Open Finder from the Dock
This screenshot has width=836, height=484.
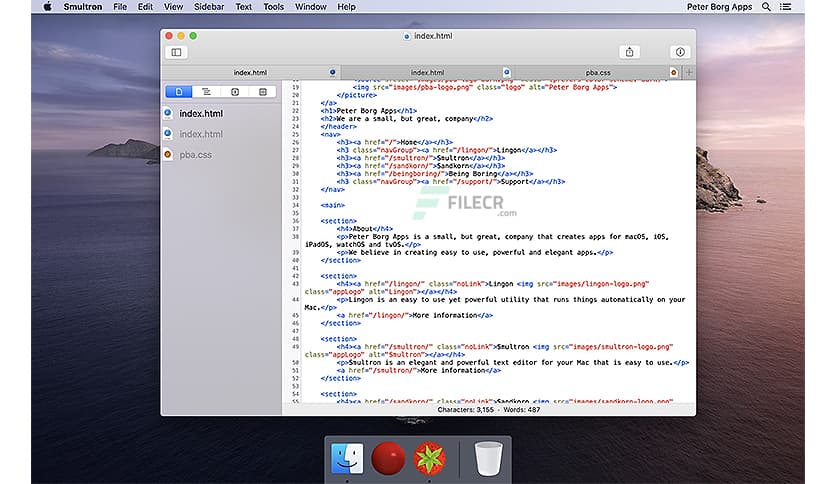pos(347,459)
